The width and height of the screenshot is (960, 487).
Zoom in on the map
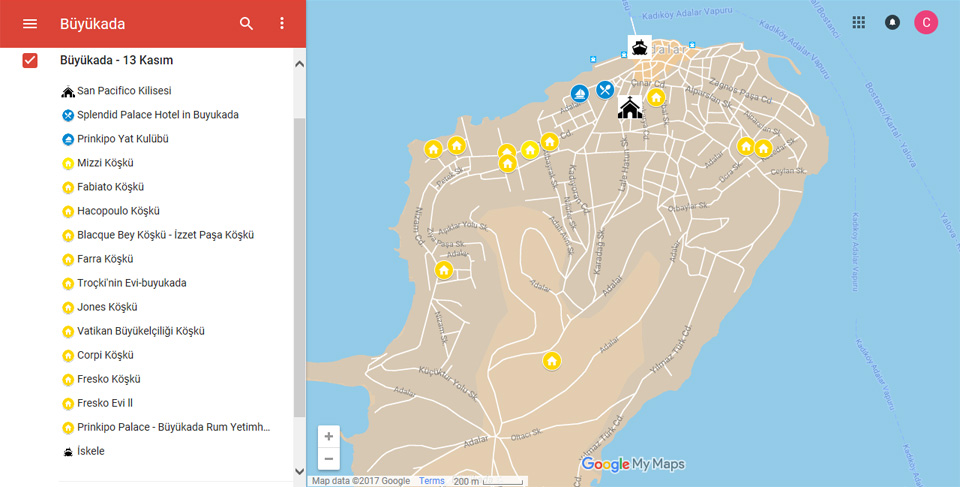click(x=329, y=437)
